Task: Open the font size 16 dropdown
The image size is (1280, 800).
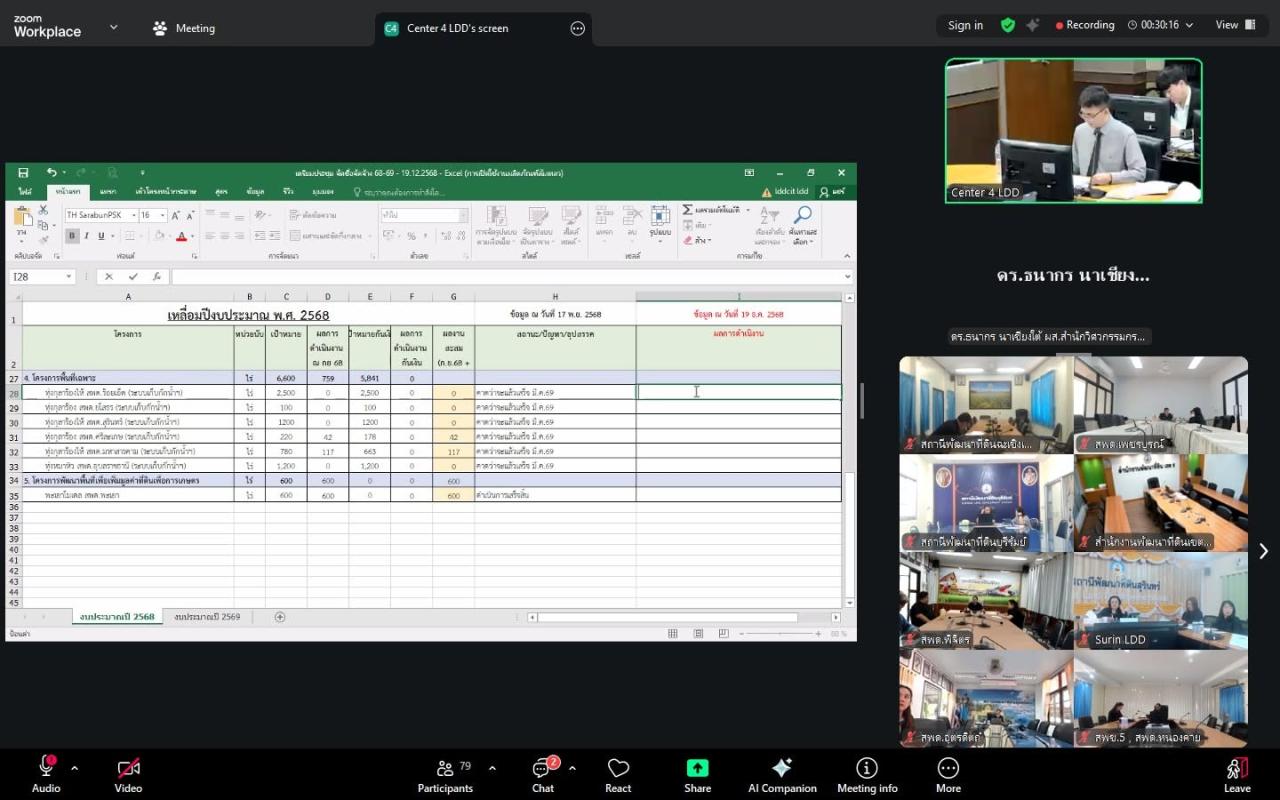Action: tap(162, 215)
